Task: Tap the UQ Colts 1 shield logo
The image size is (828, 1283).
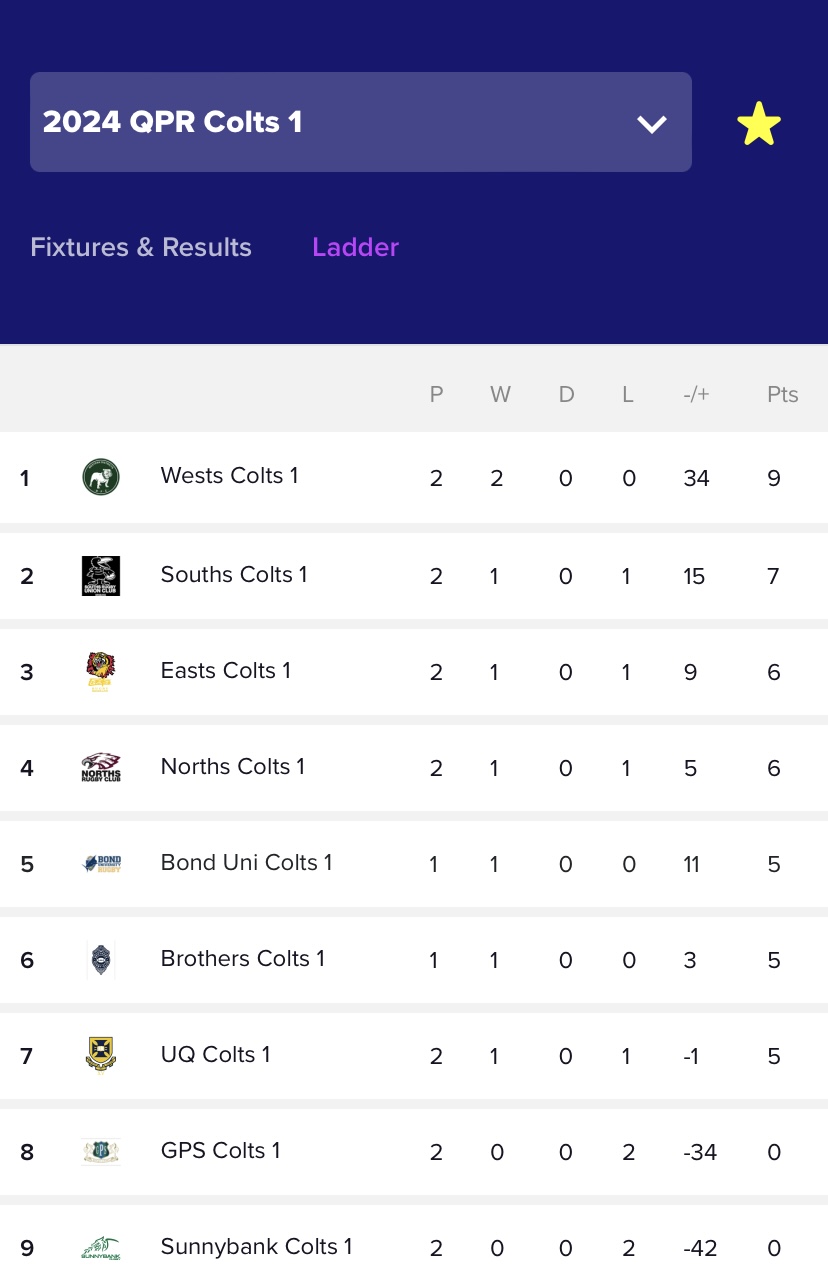Action: (x=101, y=1055)
